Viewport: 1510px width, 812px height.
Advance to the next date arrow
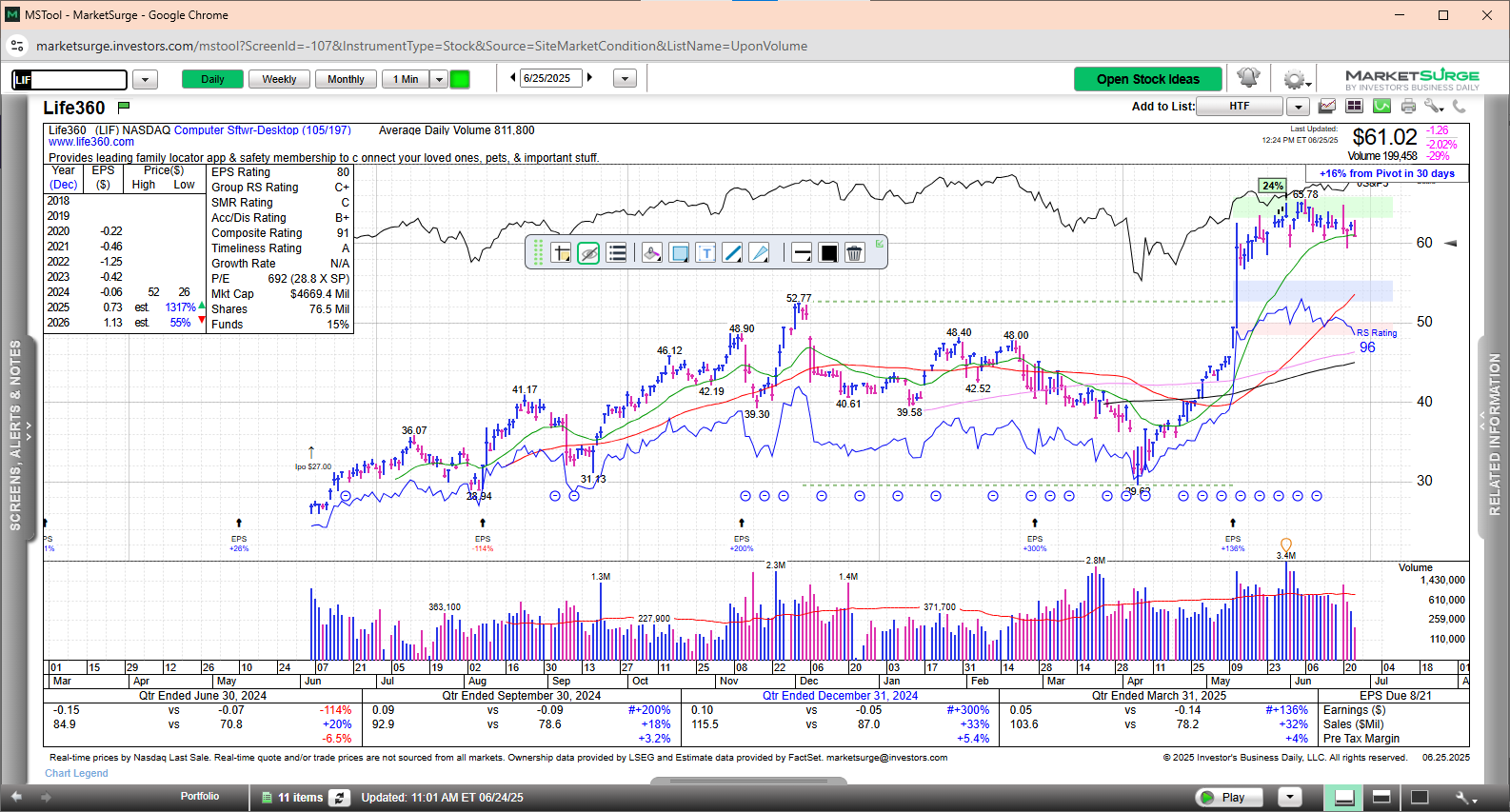pyautogui.click(x=589, y=78)
